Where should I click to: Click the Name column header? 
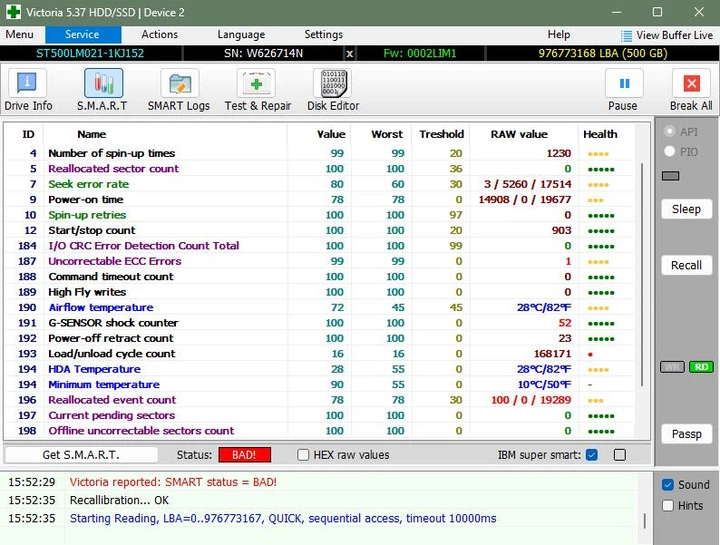pyautogui.click(x=91, y=134)
